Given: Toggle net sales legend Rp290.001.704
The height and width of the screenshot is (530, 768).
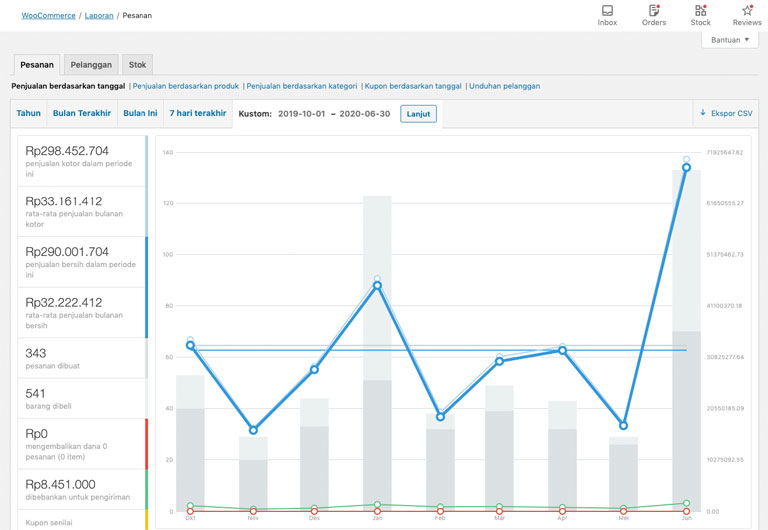Looking at the screenshot, I should [82, 262].
